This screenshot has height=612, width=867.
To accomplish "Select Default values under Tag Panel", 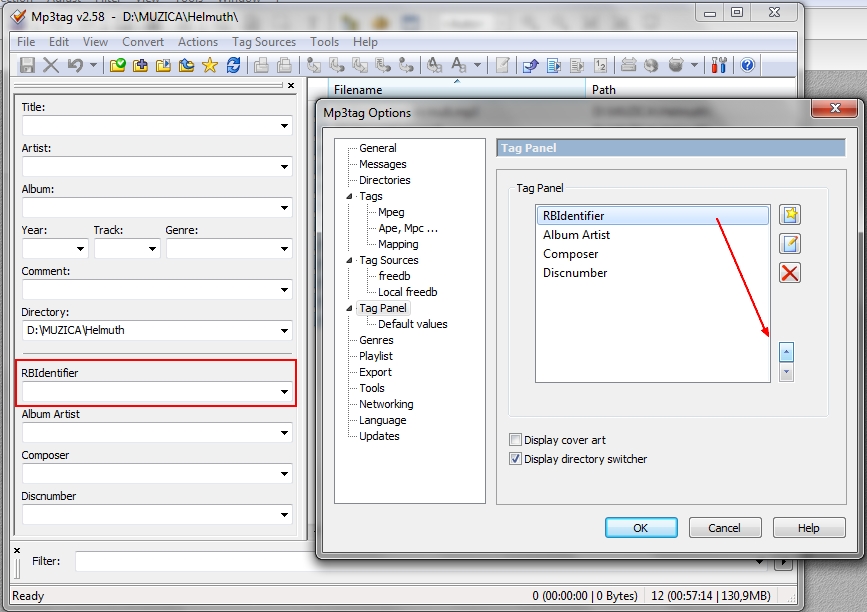I will (x=412, y=325).
